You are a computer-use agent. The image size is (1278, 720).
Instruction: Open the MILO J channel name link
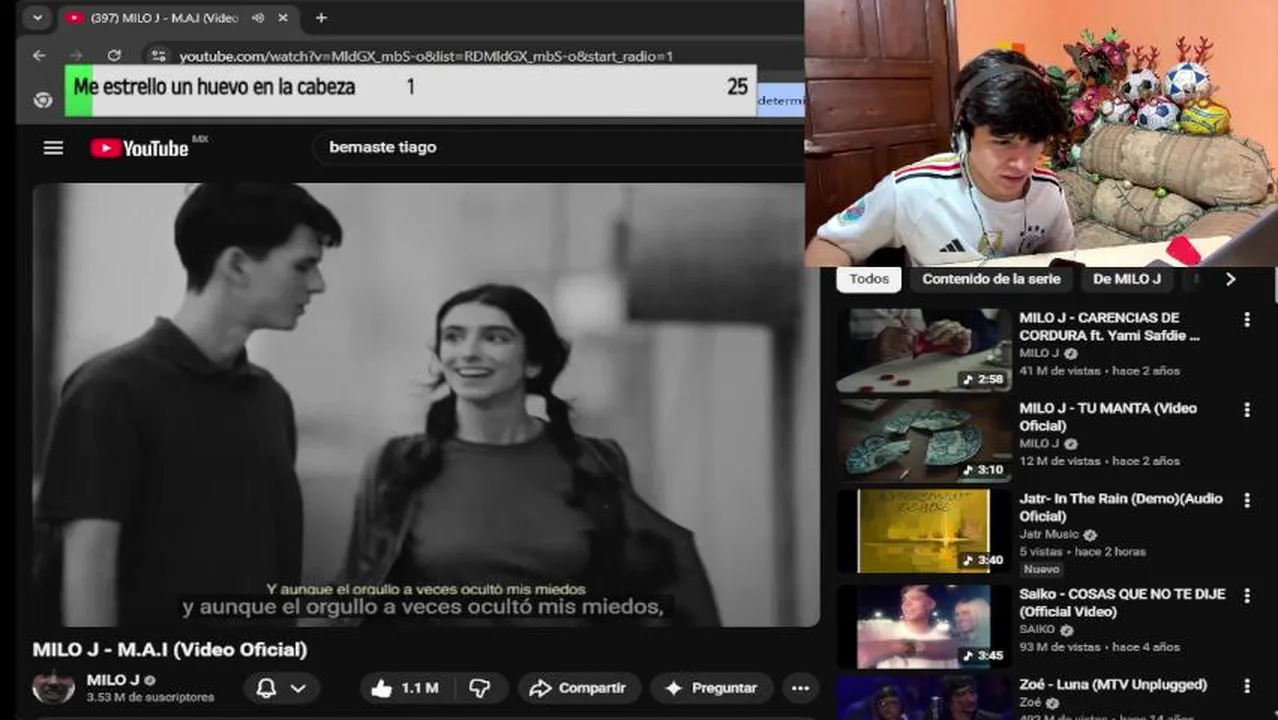click(113, 680)
